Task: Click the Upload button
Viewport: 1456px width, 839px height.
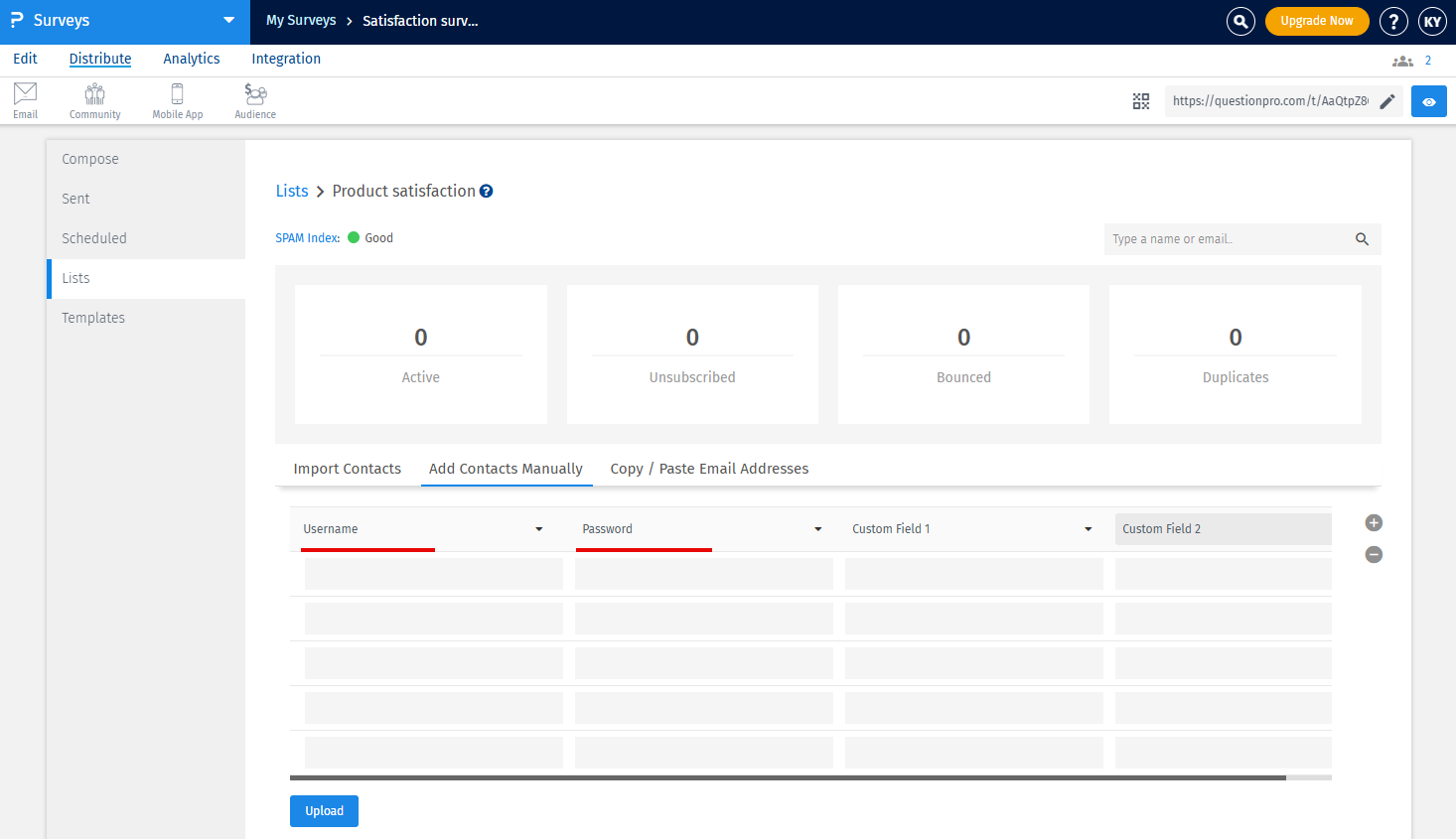Action: point(324,811)
